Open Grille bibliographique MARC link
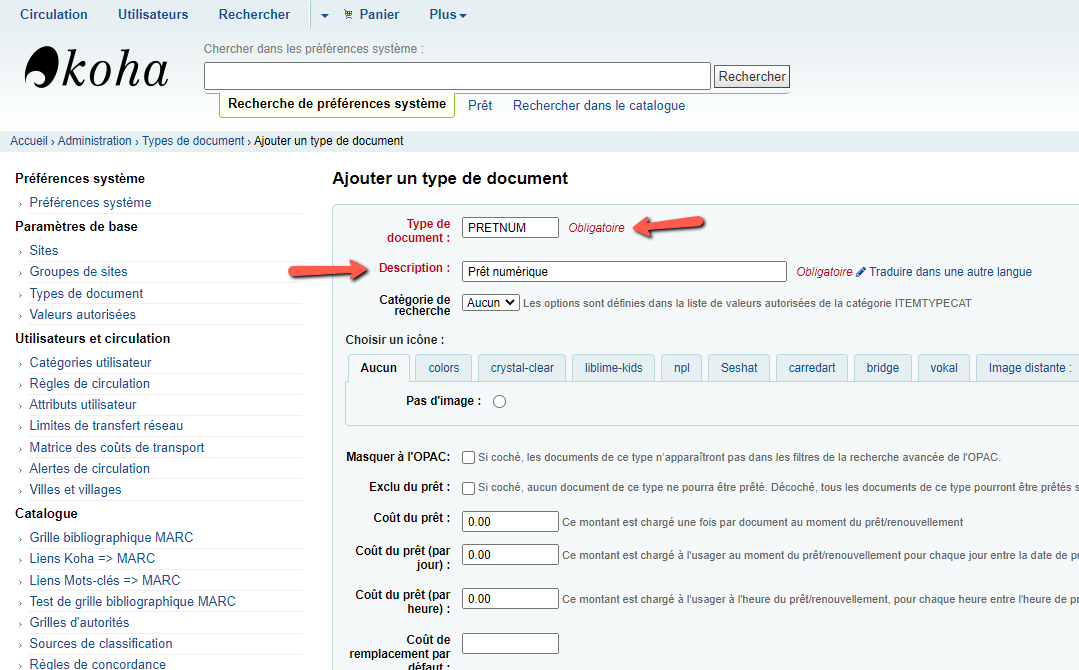Viewport: 1079px width, 670px height. (111, 537)
